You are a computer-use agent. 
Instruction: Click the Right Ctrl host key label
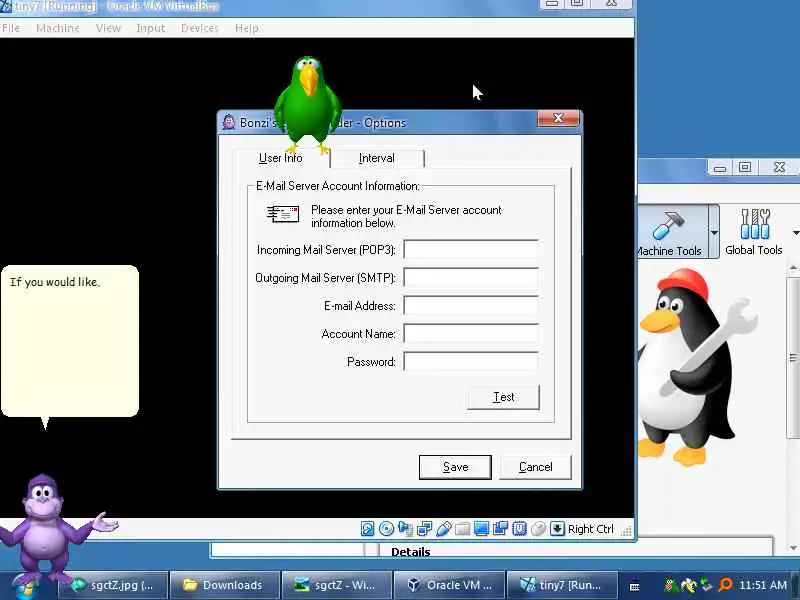[590, 529]
